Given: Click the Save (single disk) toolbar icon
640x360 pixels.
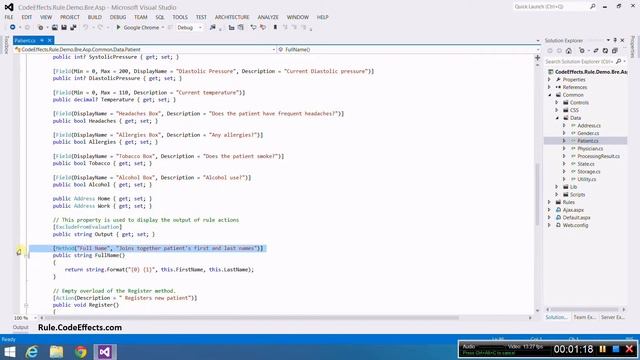Looking at the screenshot, I should tap(64, 27).
